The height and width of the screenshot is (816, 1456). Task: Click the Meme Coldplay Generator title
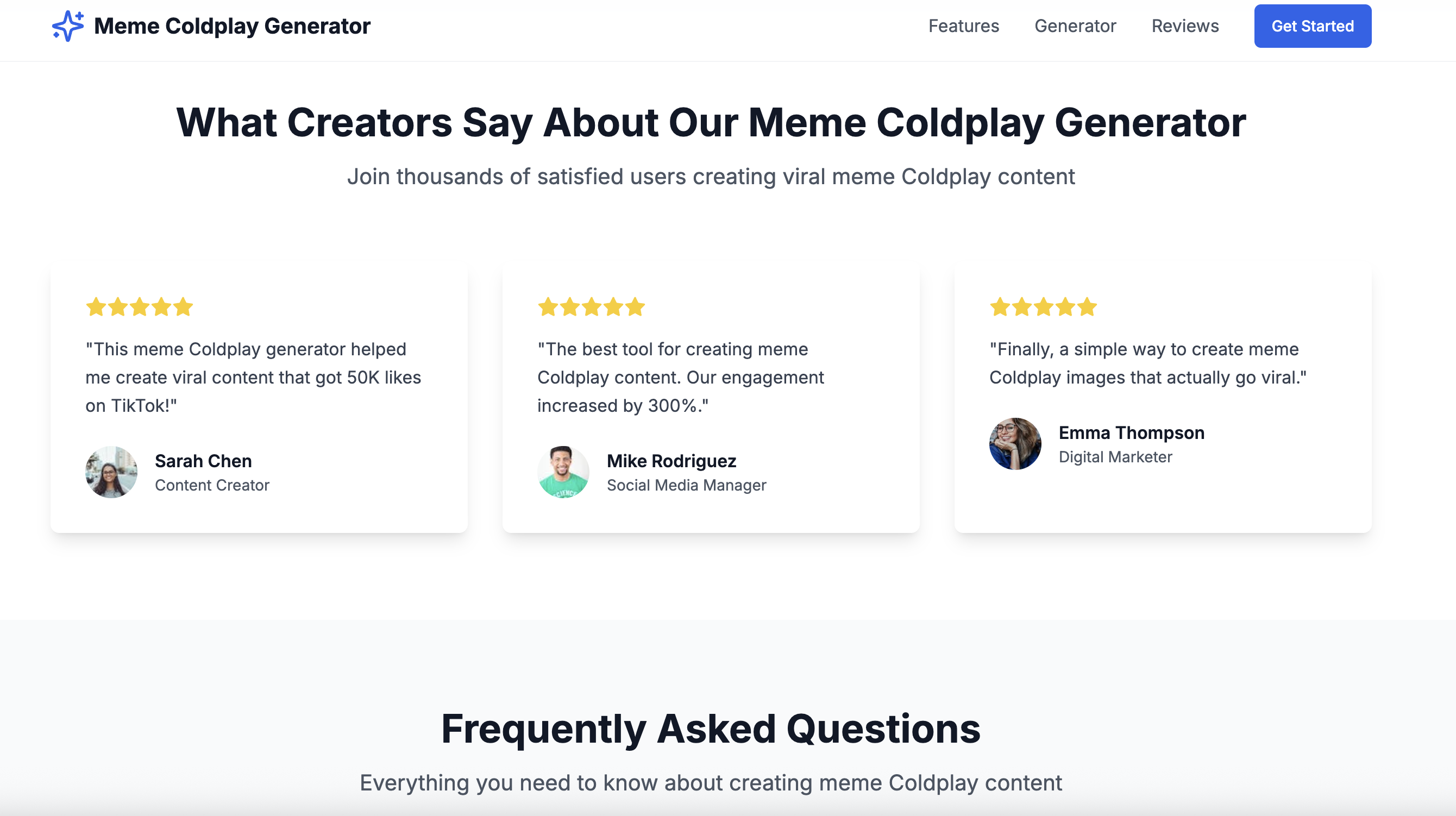[x=233, y=26]
